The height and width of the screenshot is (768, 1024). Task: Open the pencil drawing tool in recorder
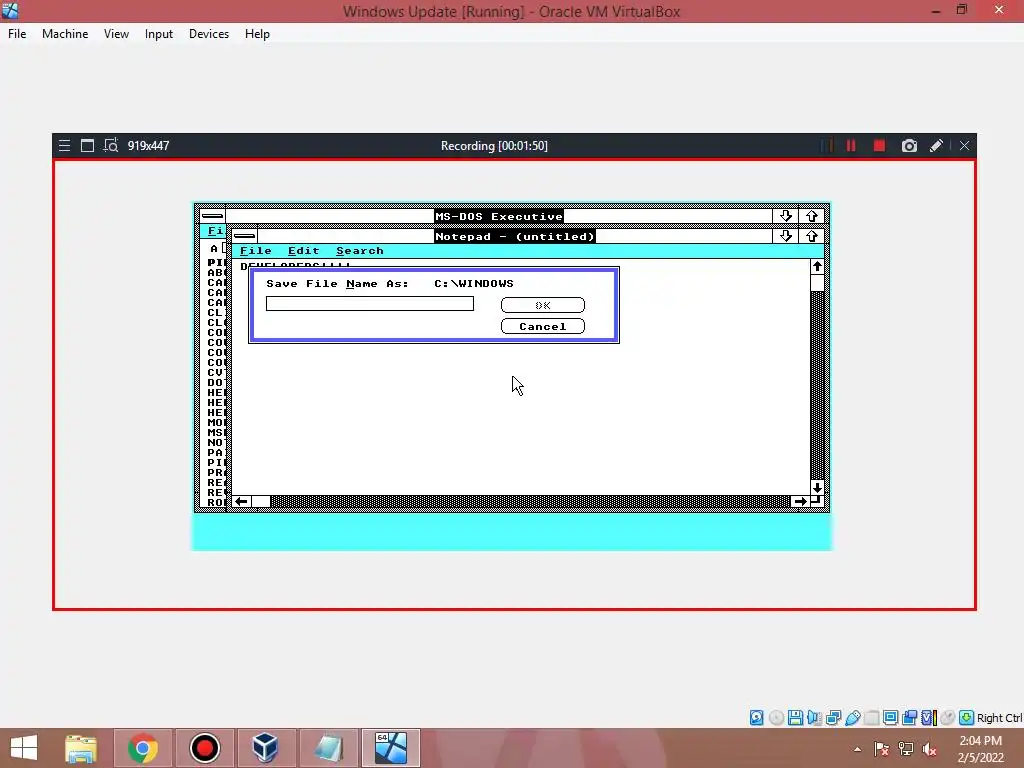[936, 146]
